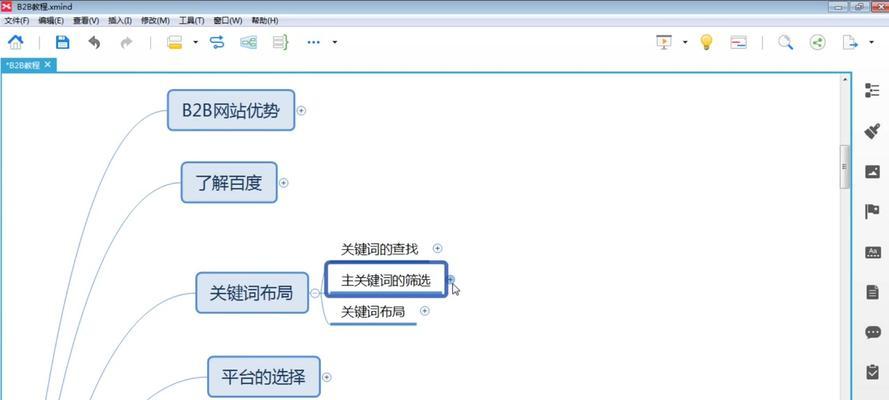Open the Task Info clipboard panel
Viewport: 889px width, 400px height.
(x=872, y=372)
